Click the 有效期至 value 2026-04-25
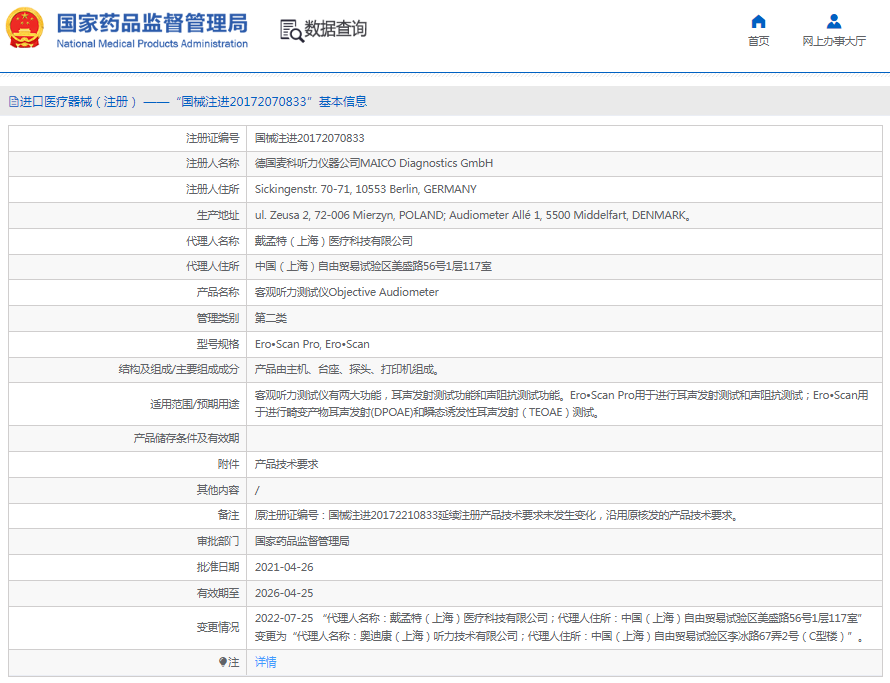This screenshot has width=890, height=683. pos(284,593)
